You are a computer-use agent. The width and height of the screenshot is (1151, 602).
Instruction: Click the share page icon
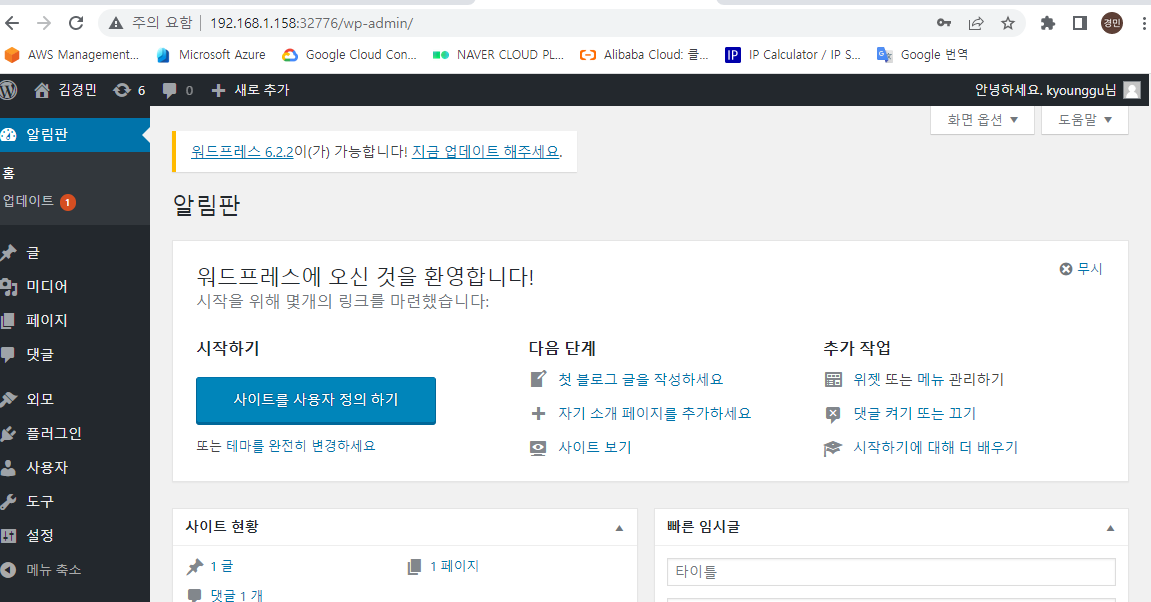[976, 23]
